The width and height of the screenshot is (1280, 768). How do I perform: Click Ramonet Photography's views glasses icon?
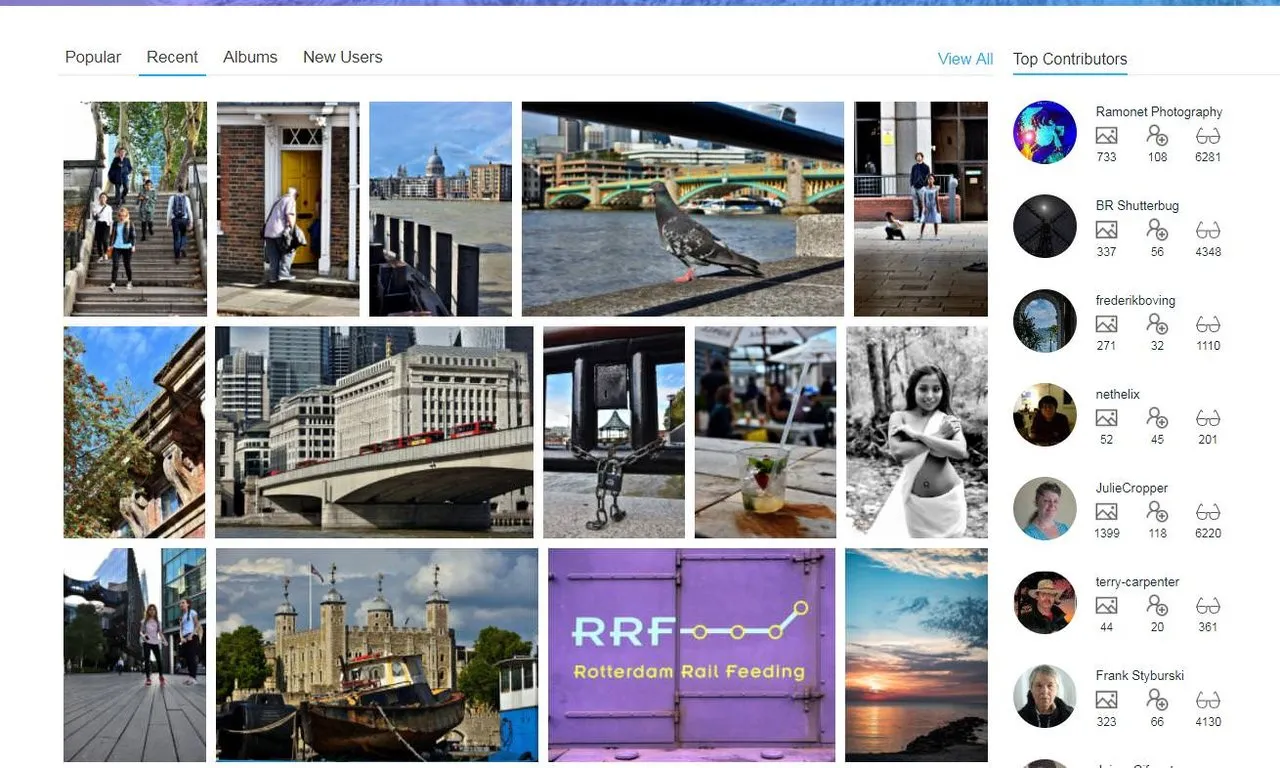point(1208,136)
